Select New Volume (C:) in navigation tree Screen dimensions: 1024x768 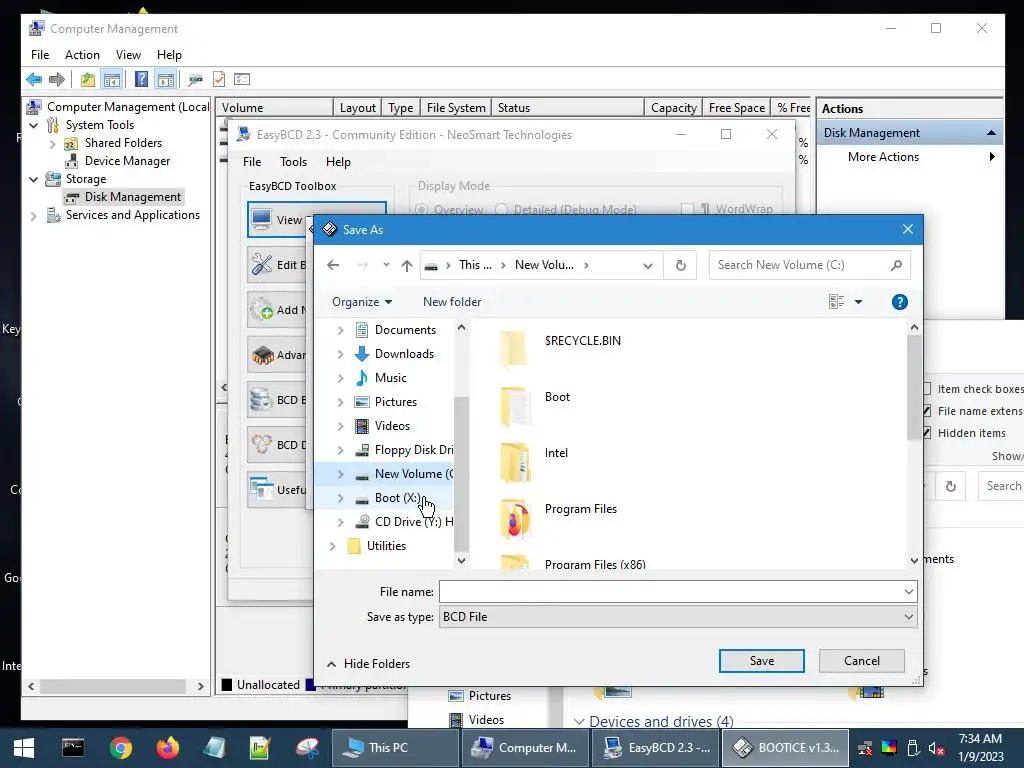click(413, 474)
